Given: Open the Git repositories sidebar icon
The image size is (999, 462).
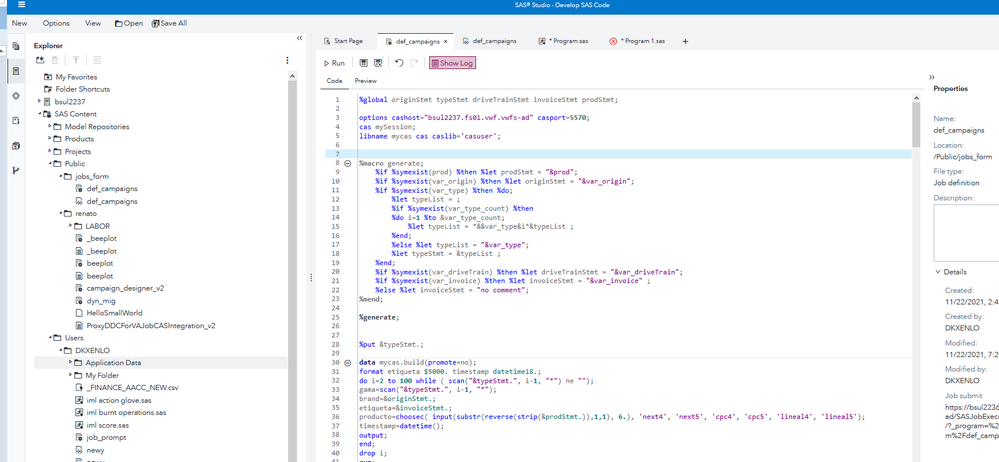Looking at the screenshot, I should tap(15, 170).
